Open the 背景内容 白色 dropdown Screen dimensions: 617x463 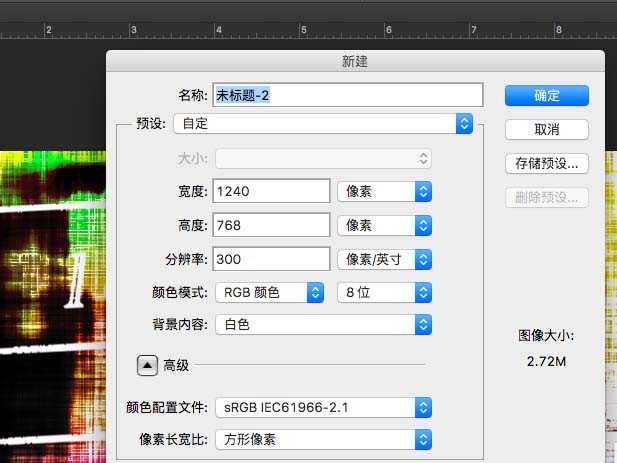coord(324,325)
